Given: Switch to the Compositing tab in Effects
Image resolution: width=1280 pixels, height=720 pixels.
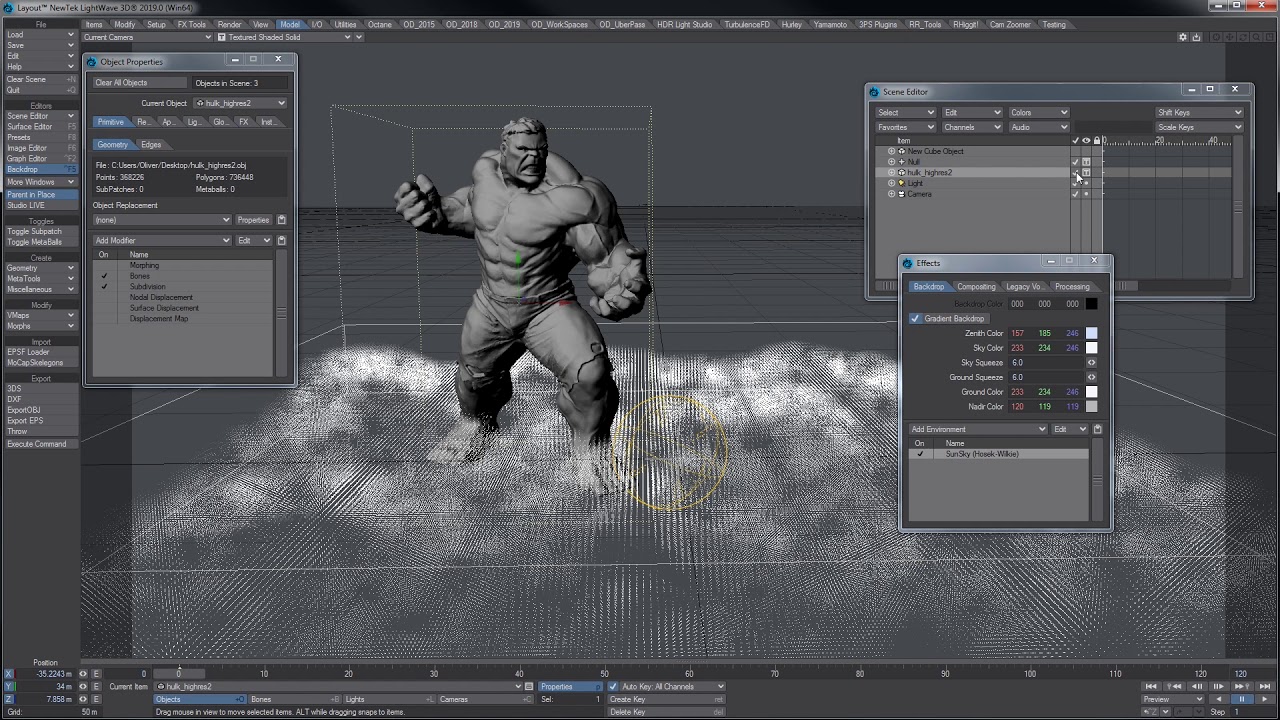Looking at the screenshot, I should click(x=976, y=287).
